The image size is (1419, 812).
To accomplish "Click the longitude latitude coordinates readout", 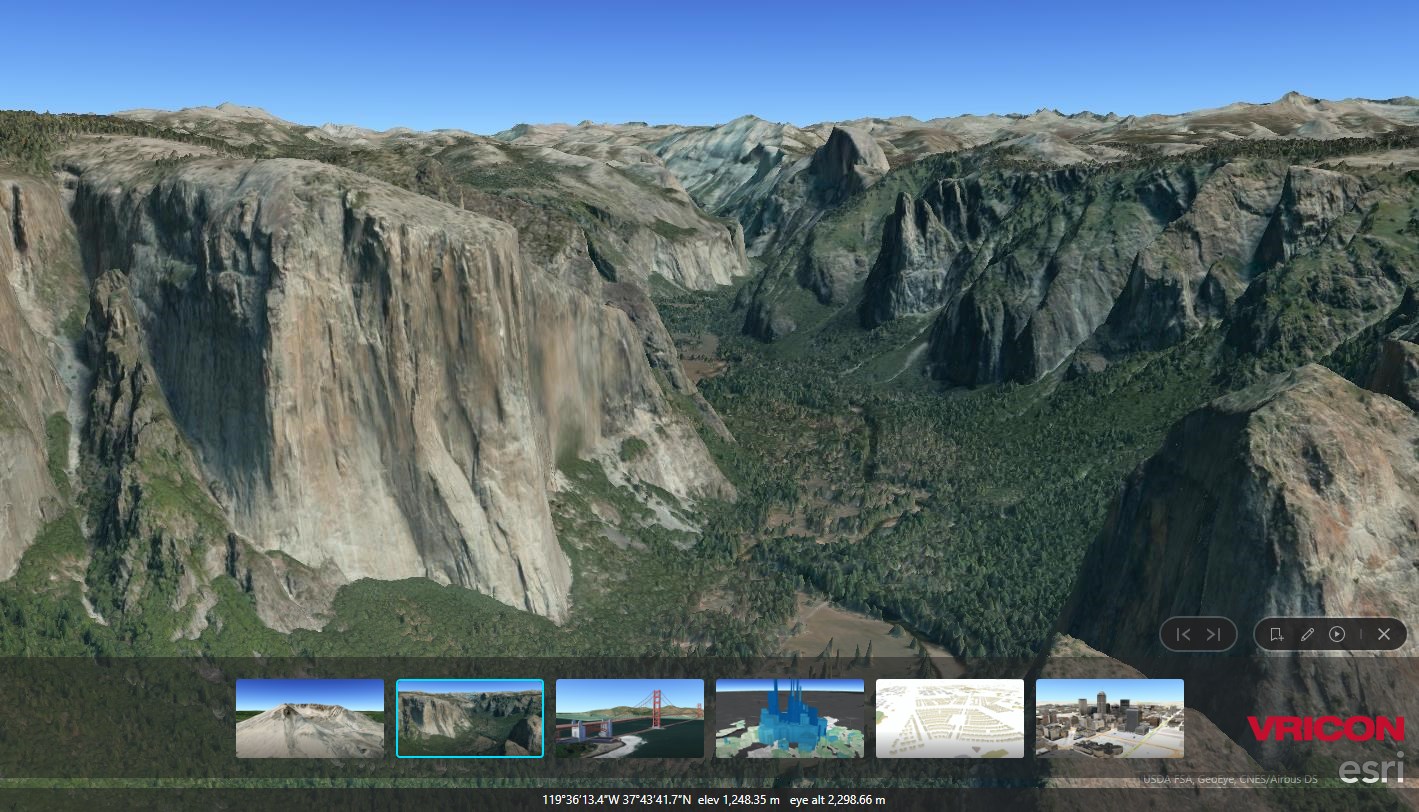I will (x=617, y=800).
